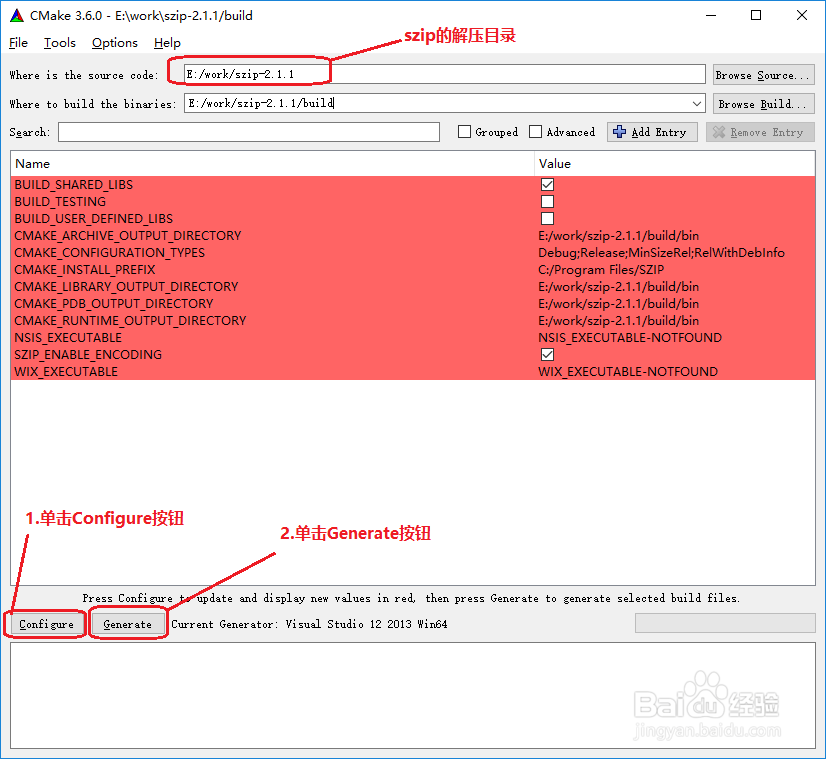Select the BUILD_SHARED_LIBS entry name
This screenshot has width=826, height=759.
[74, 184]
